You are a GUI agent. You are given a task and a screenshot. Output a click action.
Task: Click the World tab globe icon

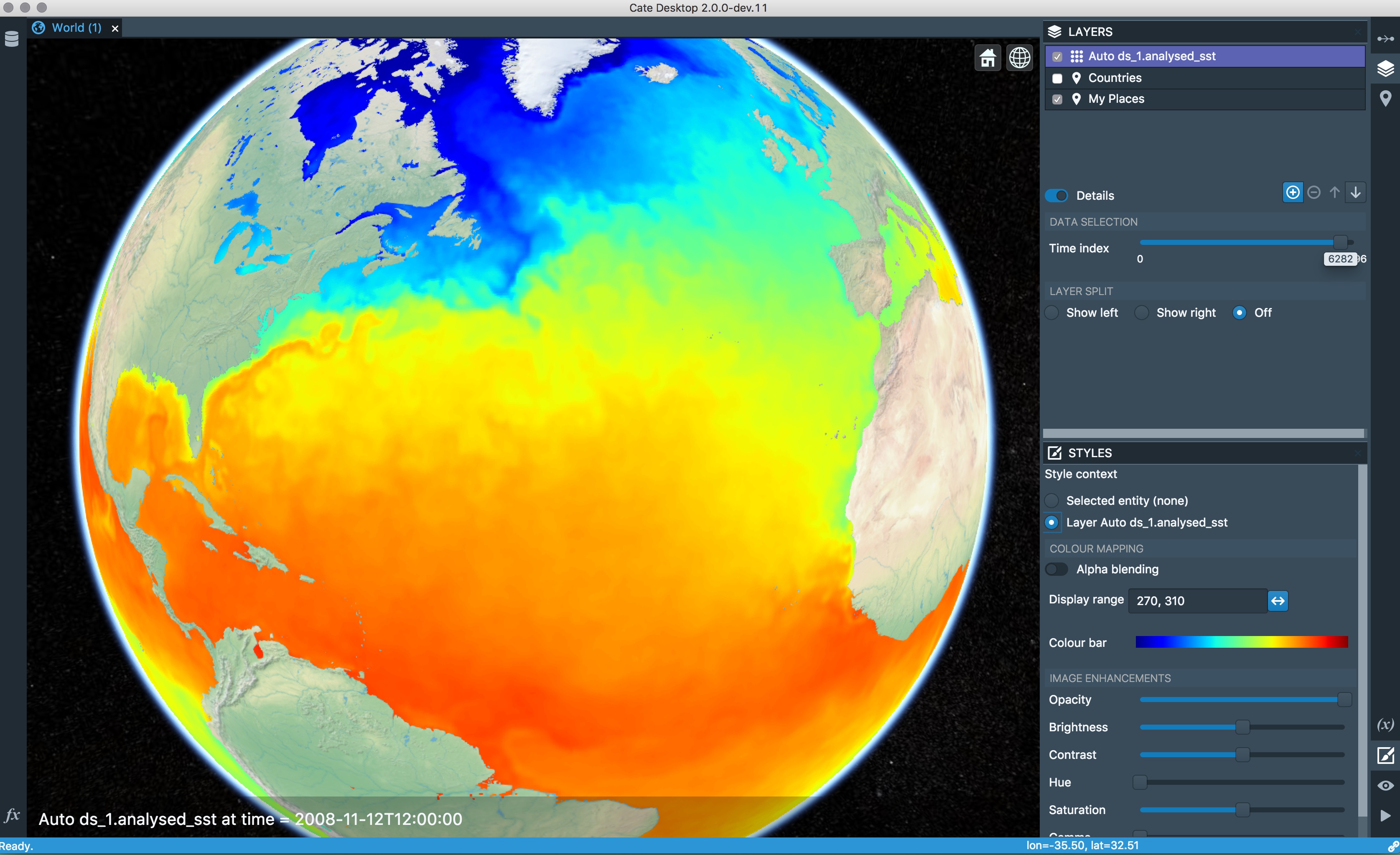[x=38, y=28]
